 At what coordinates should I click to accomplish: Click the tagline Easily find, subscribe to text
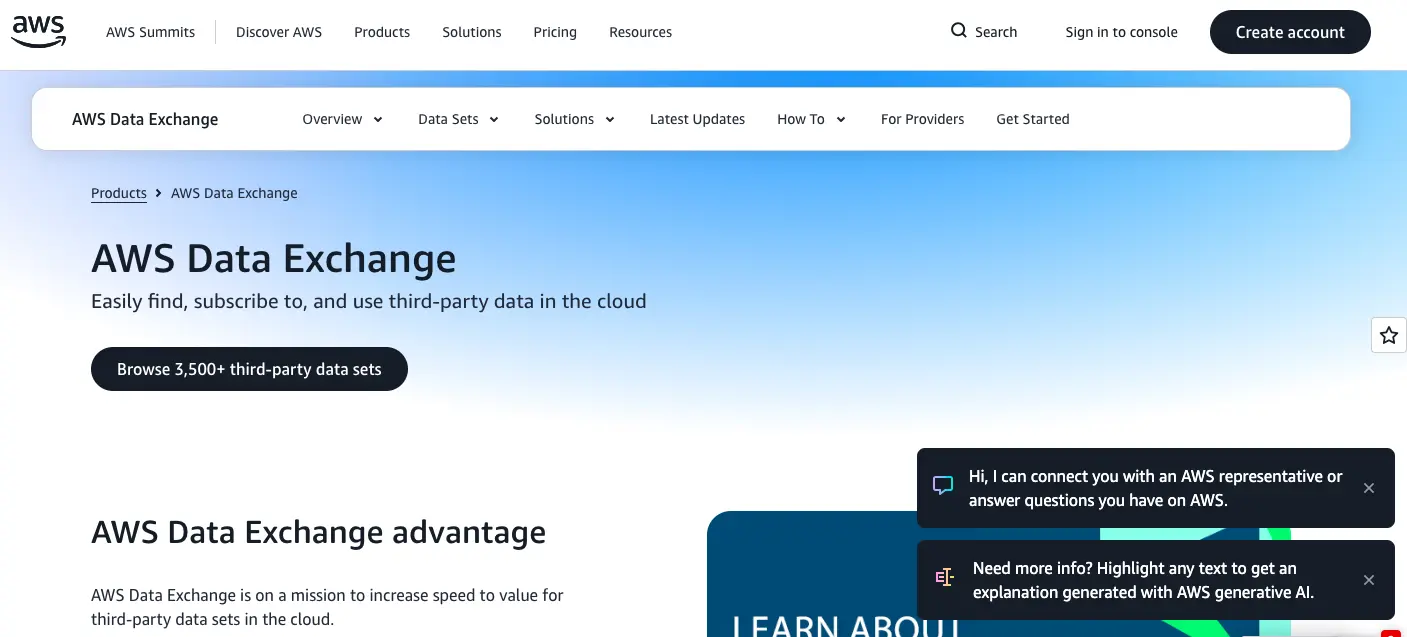point(368,301)
